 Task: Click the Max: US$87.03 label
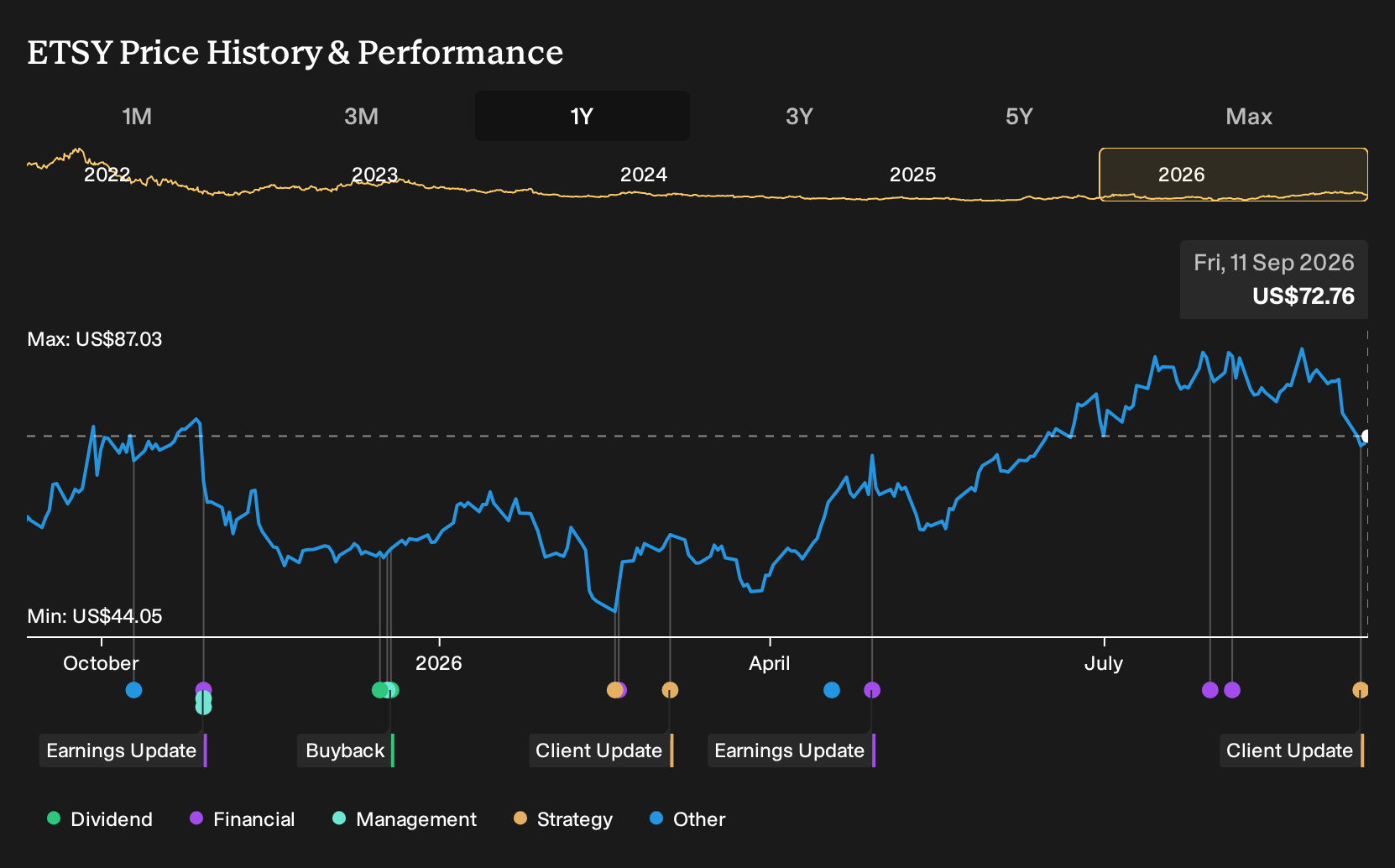pyautogui.click(x=95, y=339)
